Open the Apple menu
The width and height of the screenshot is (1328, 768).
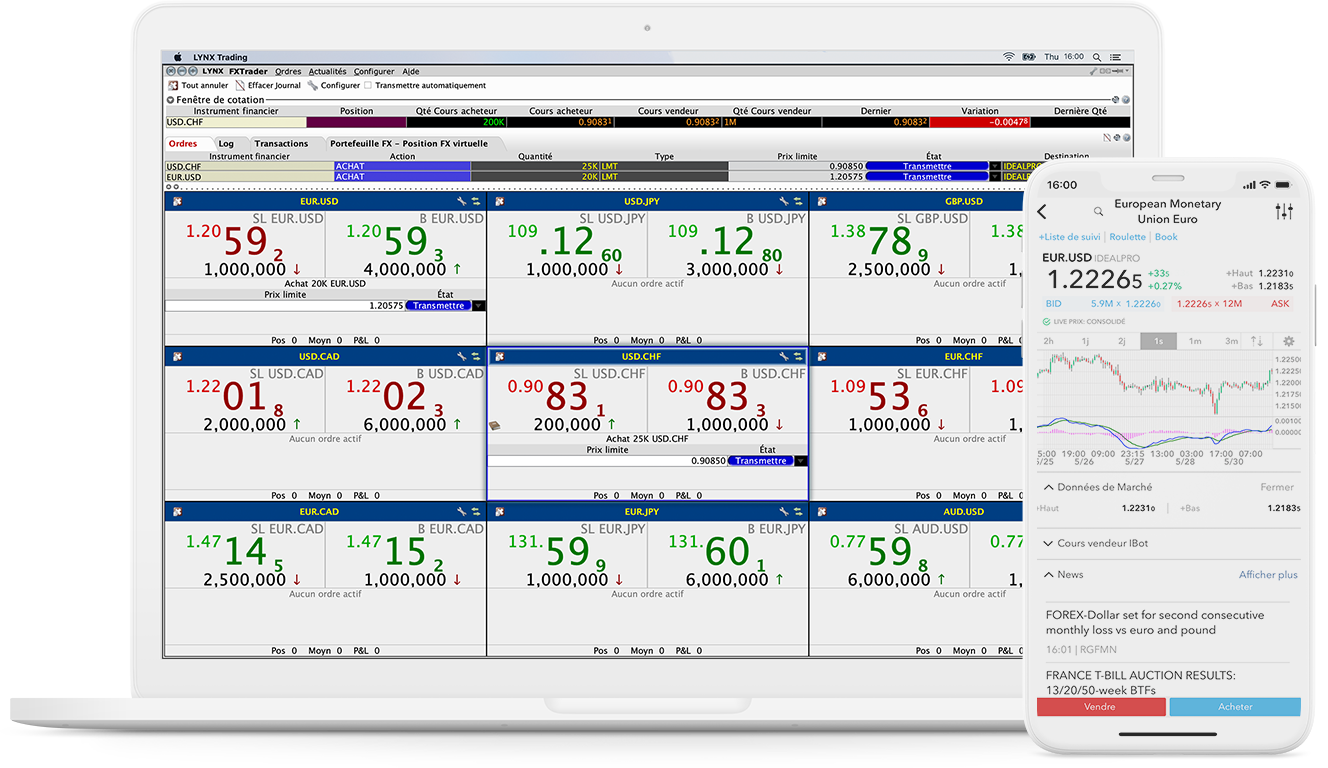pyautogui.click(x=179, y=57)
